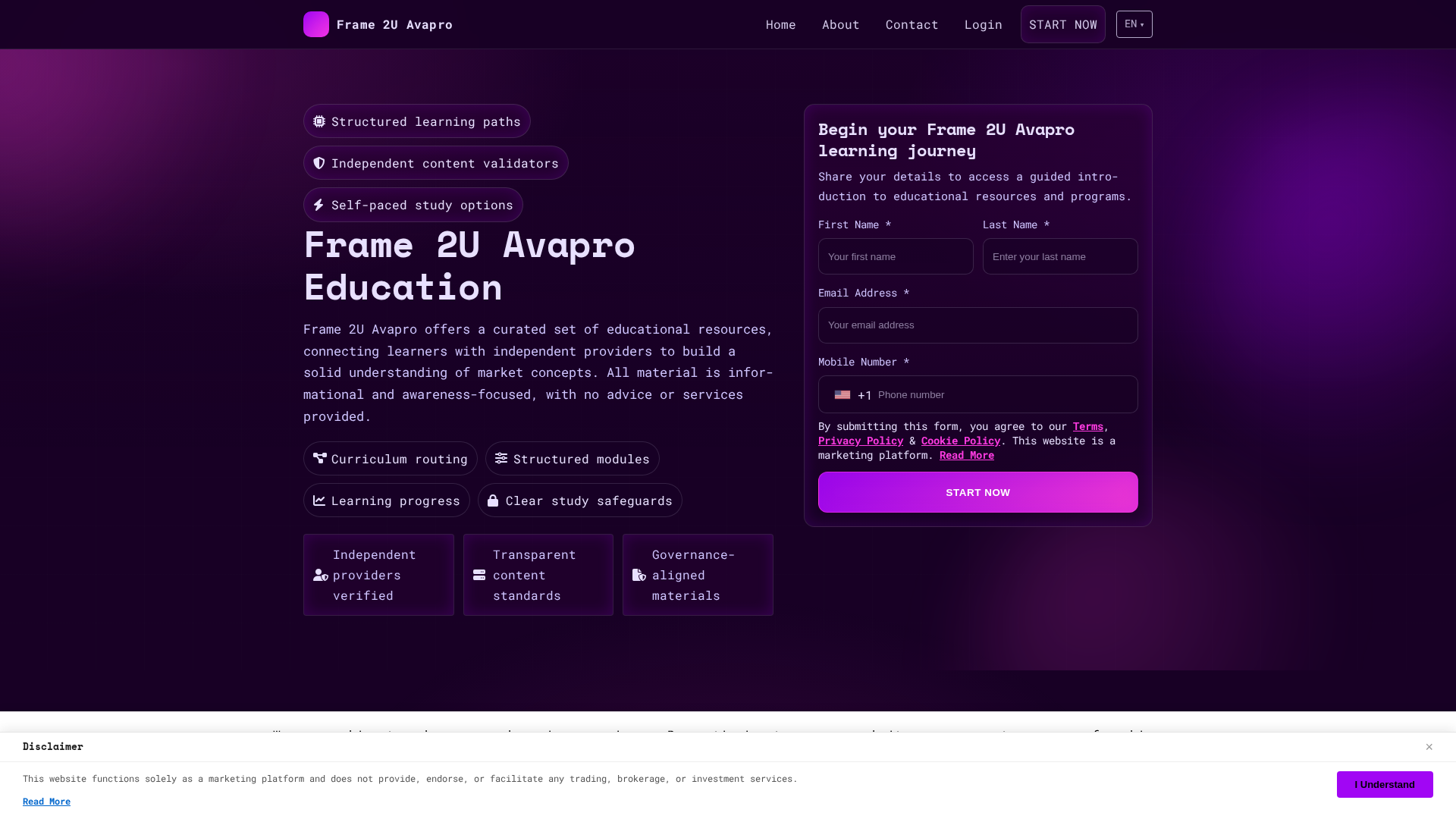Click the Learning progress chip
The height and width of the screenshot is (819, 1456).
pos(387,500)
